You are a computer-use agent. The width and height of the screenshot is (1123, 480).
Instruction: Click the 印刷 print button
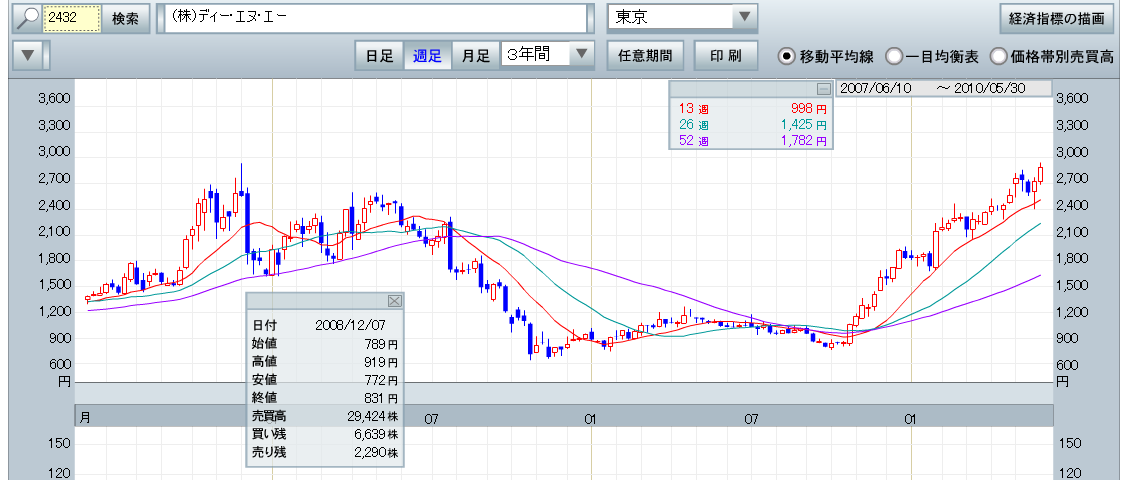(x=726, y=56)
